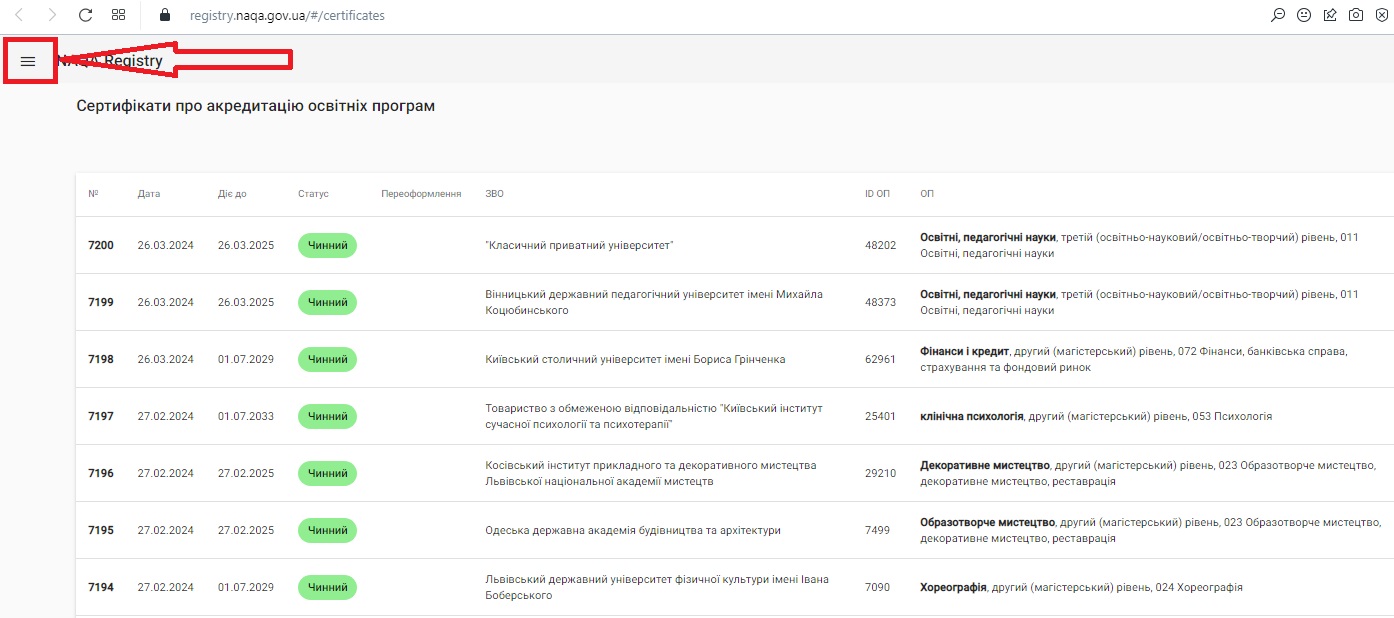Open the browser tab grid view
Viewport: 1394px width, 618px height.
click(x=119, y=15)
